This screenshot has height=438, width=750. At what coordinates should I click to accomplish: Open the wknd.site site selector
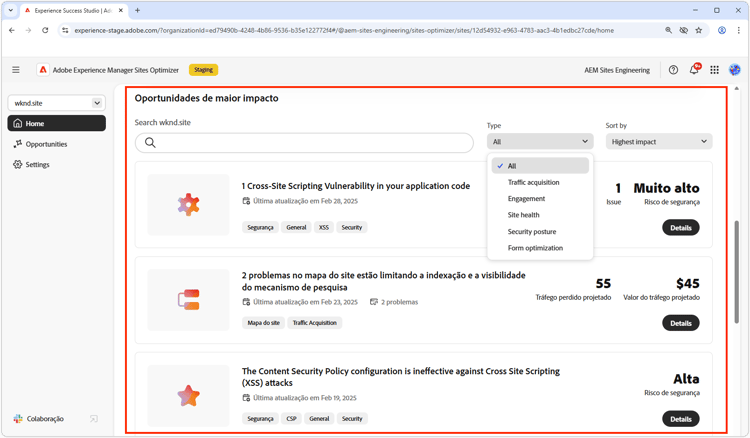[56, 103]
